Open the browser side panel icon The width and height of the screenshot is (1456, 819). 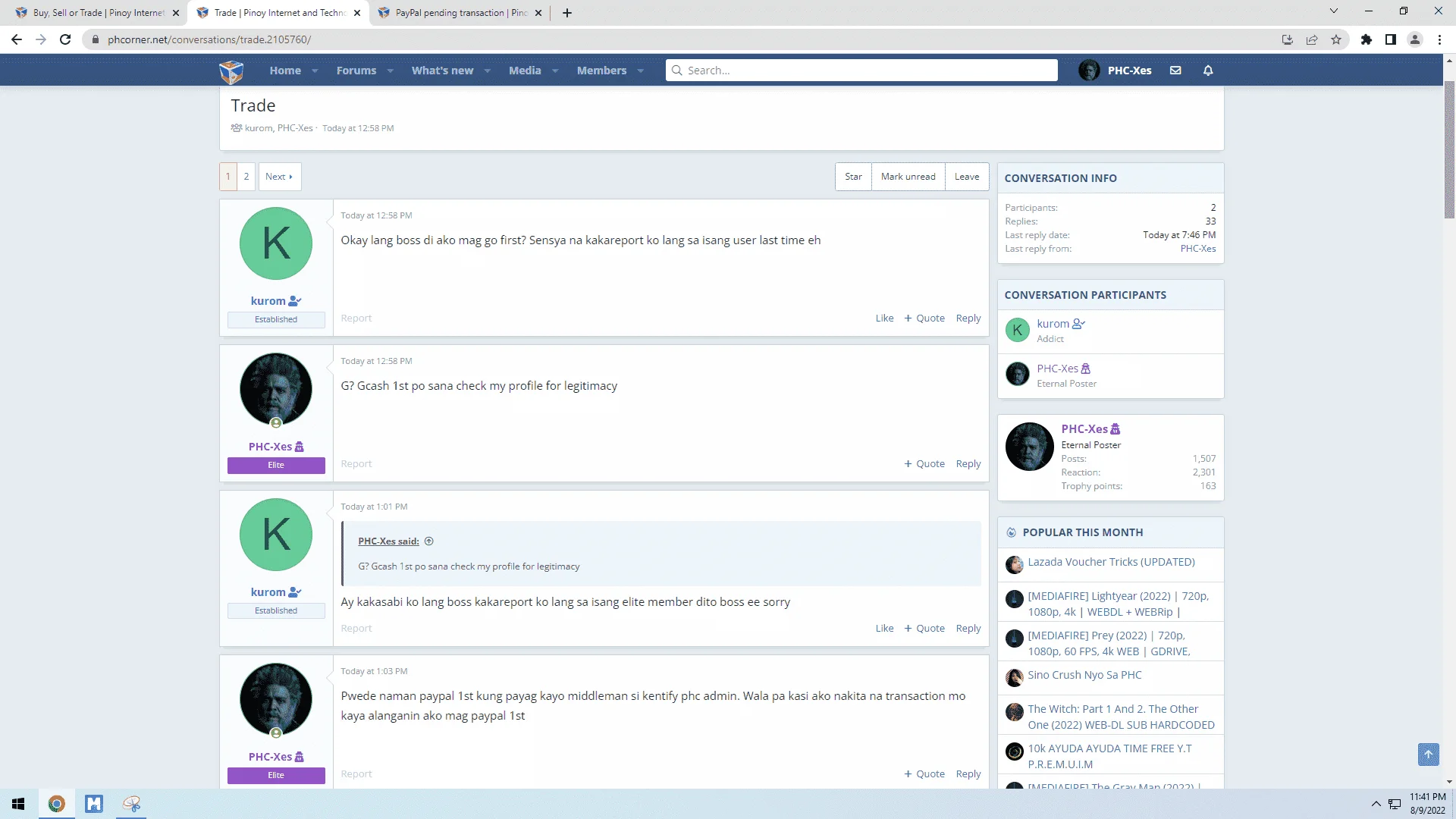click(1391, 39)
